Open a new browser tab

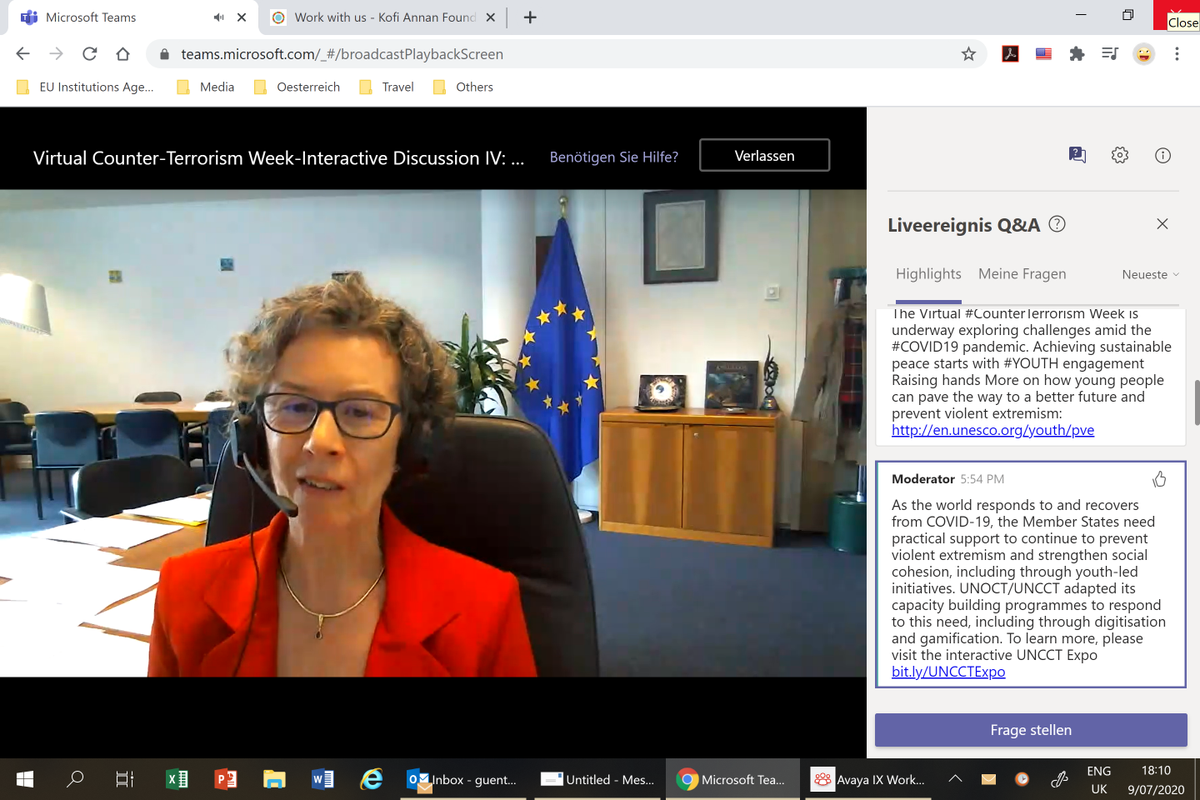tap(530, 17)
